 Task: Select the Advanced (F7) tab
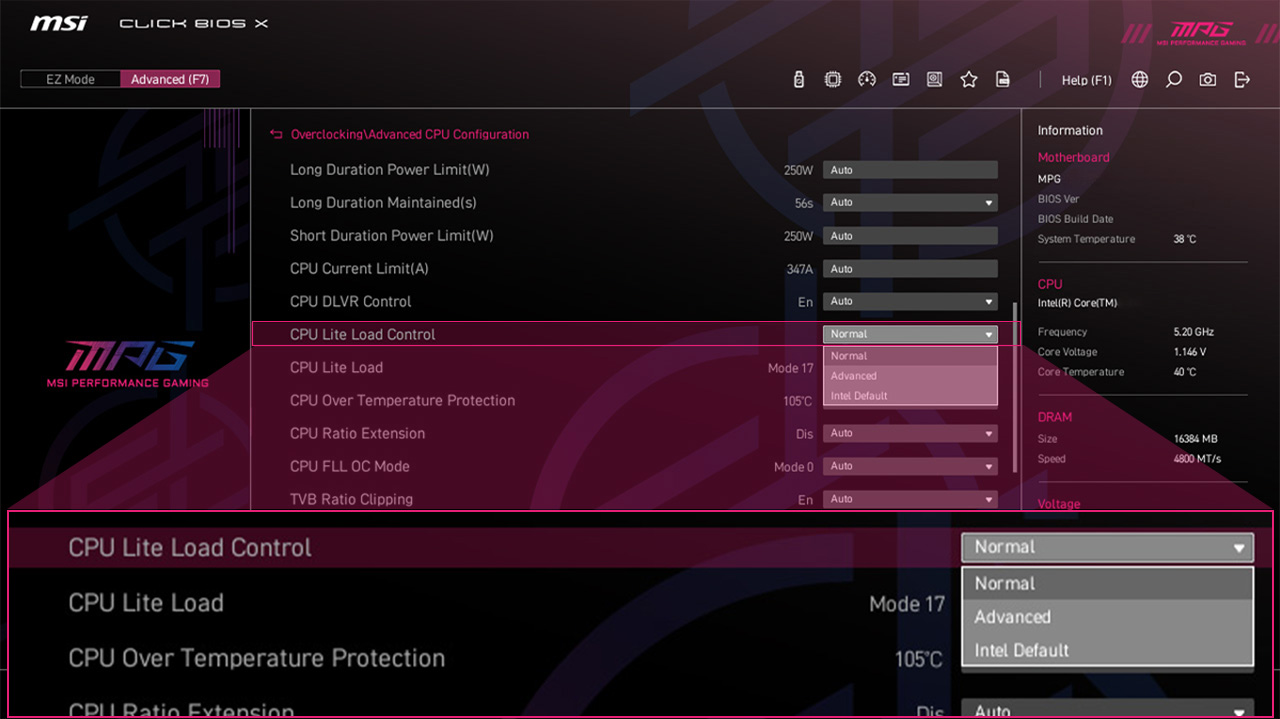(170, 78)
